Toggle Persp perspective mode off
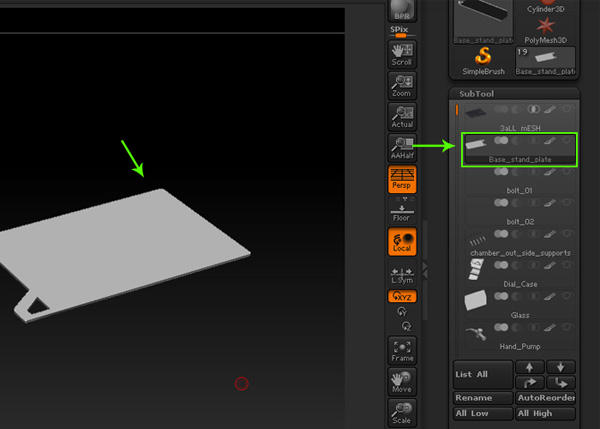Viewport: 600px width, 429px height. point(402,180)
